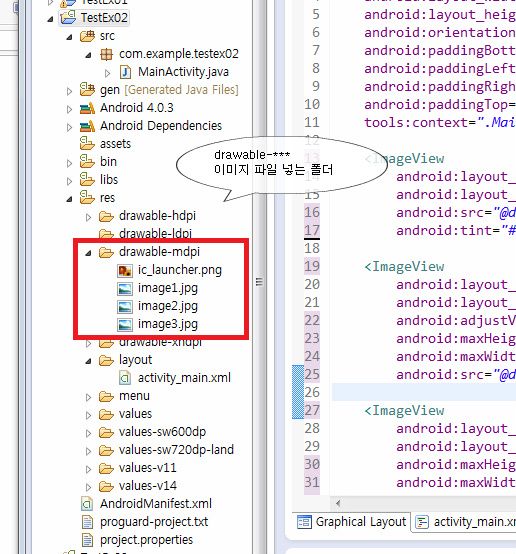The image size is (516, 554).
Task: Click the editor horizontal scrollbar left arrow
Action: click(x=338, y=503)
